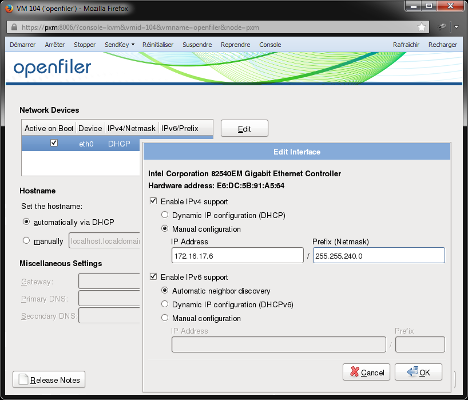Click the Device column header
The image size is (468, 400).
pyautogui.click(x=90, y=128)
